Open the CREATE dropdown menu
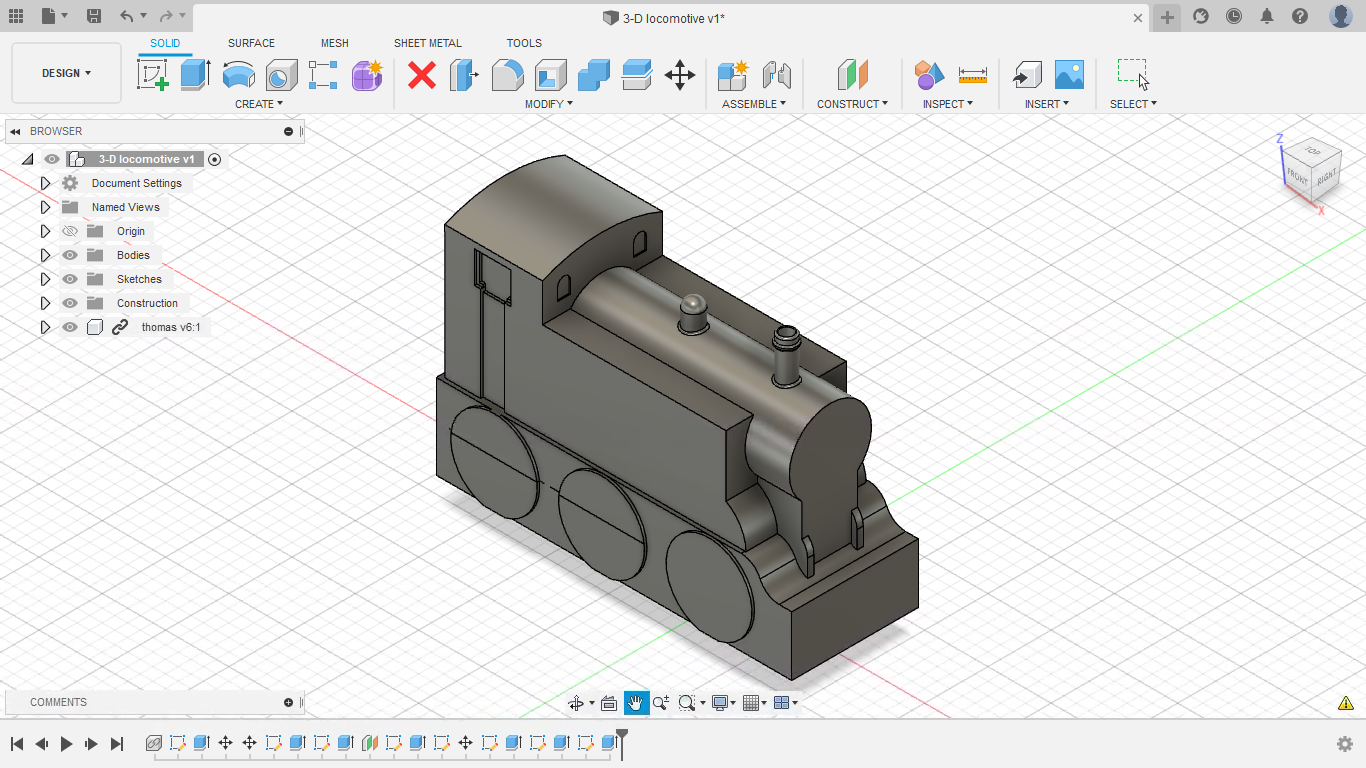This screenshot has width=1366, height=768. click(x=259, y=104)
